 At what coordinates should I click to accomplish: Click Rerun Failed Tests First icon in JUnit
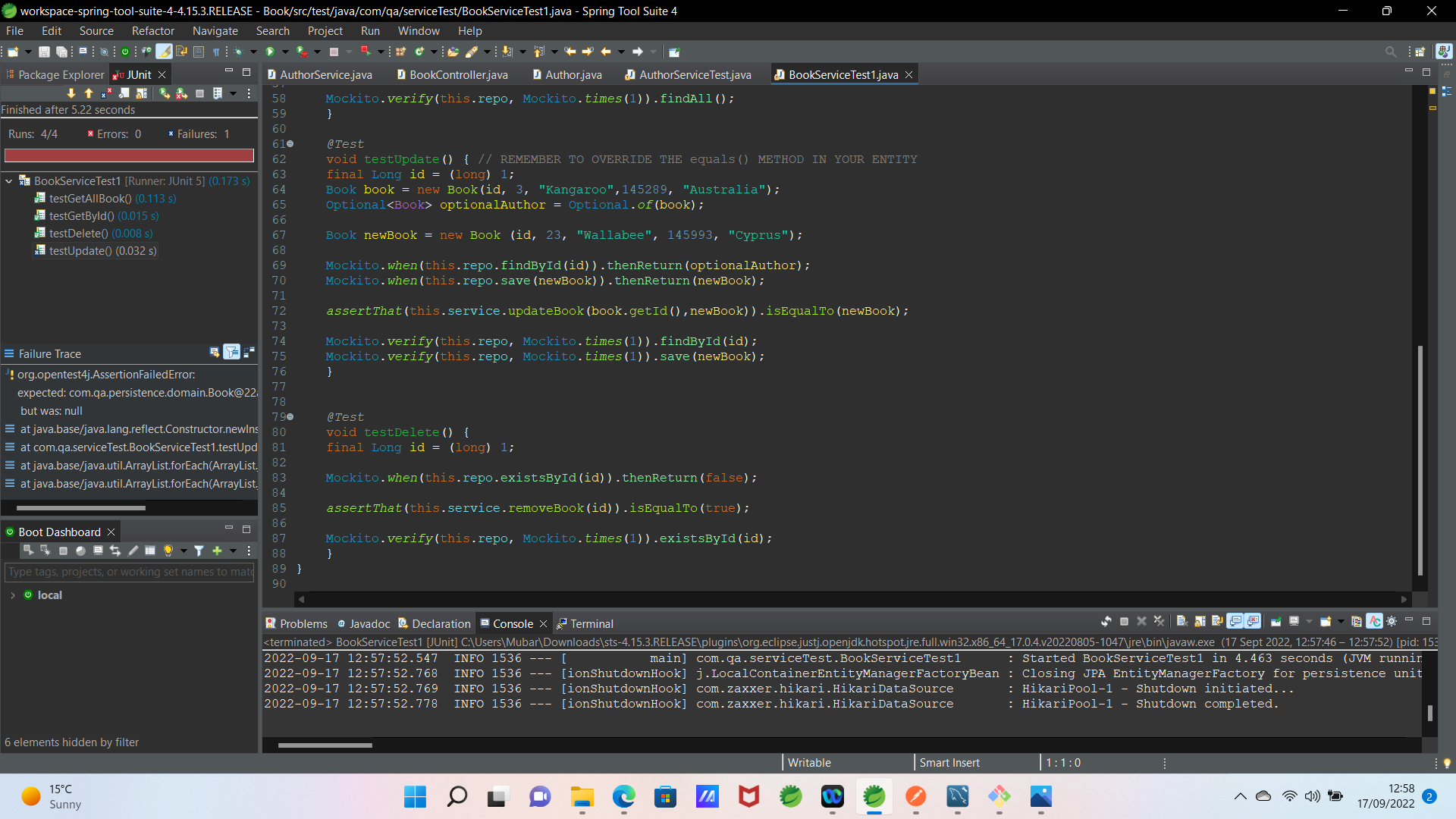tap(181, 93)
